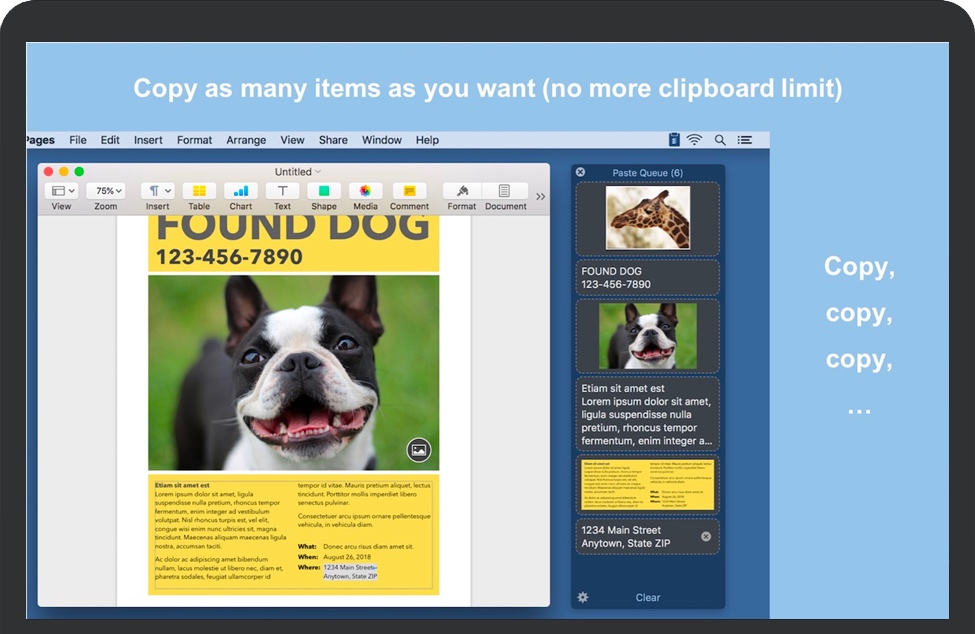Viewport: 975px width, 634px height.
Task: Open Paste Queue settings gear
Action: (x=583, y=597)
